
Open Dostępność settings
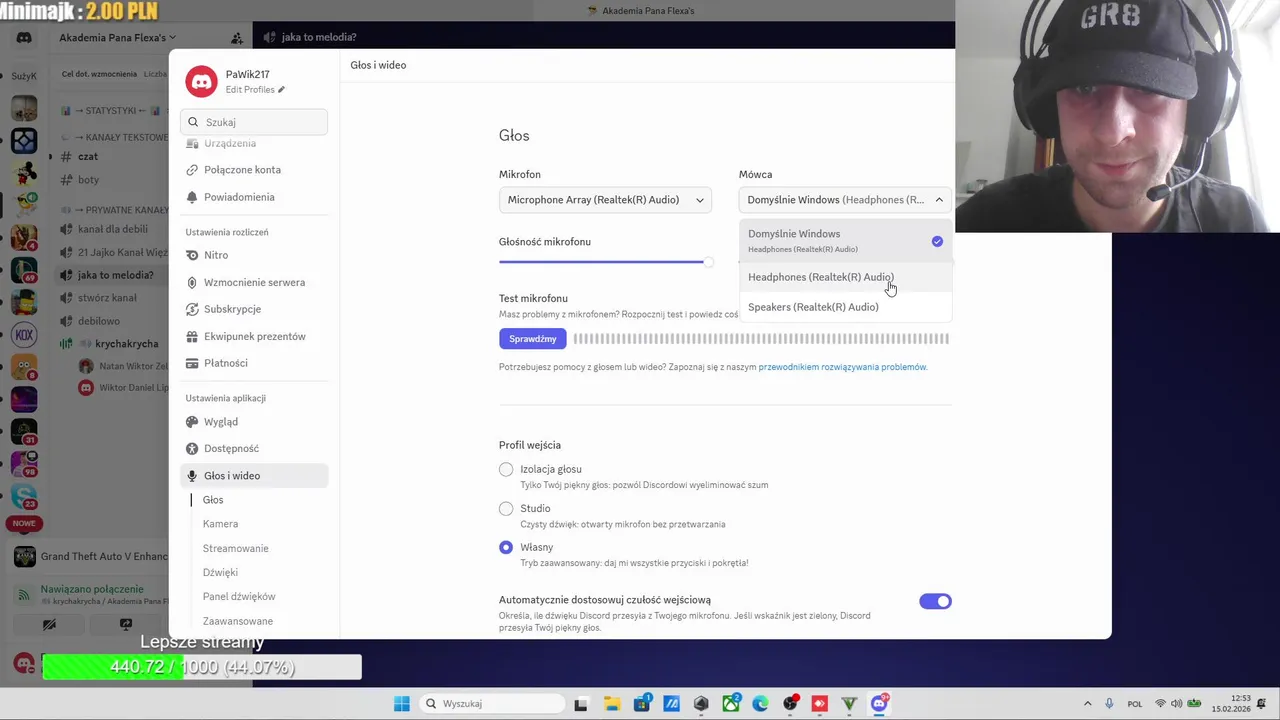click(x=254, y=449)
